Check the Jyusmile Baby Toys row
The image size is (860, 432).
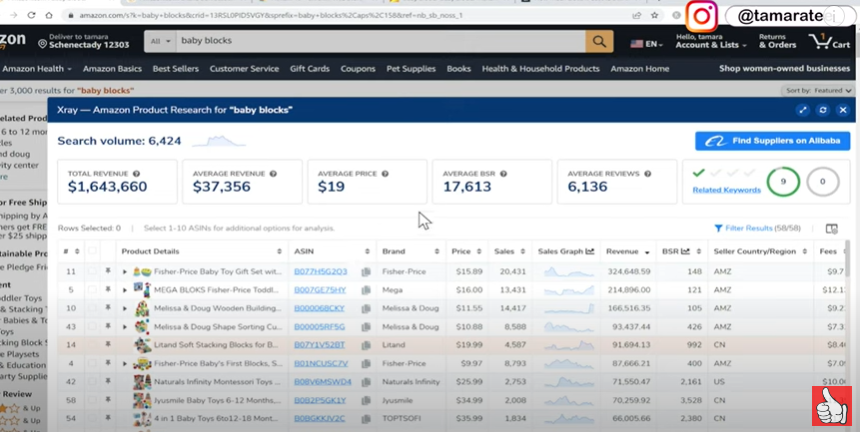tap(92, 400)
